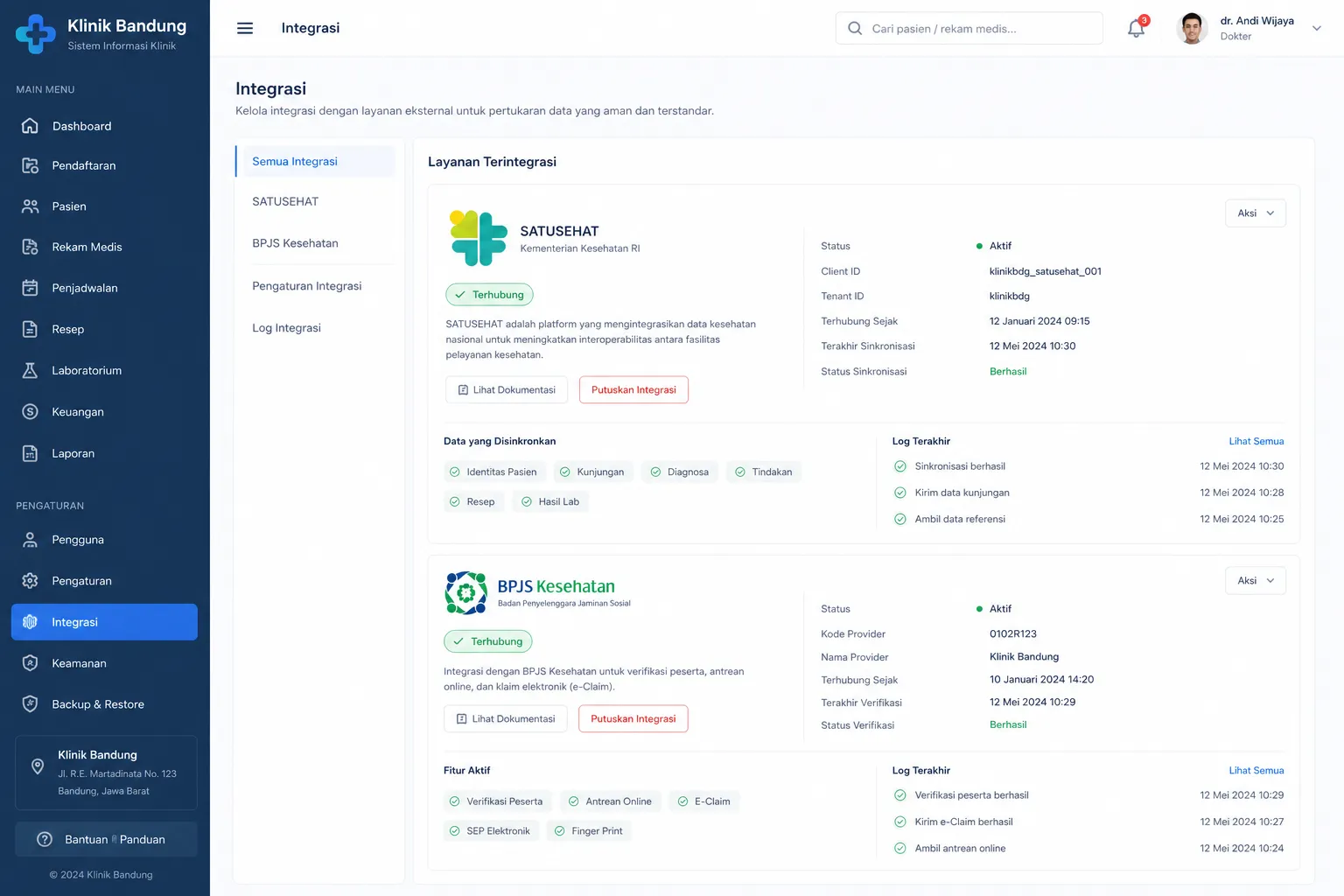
Task: Open Dashboard from the home icon
Action: click(x=30, y=126)
